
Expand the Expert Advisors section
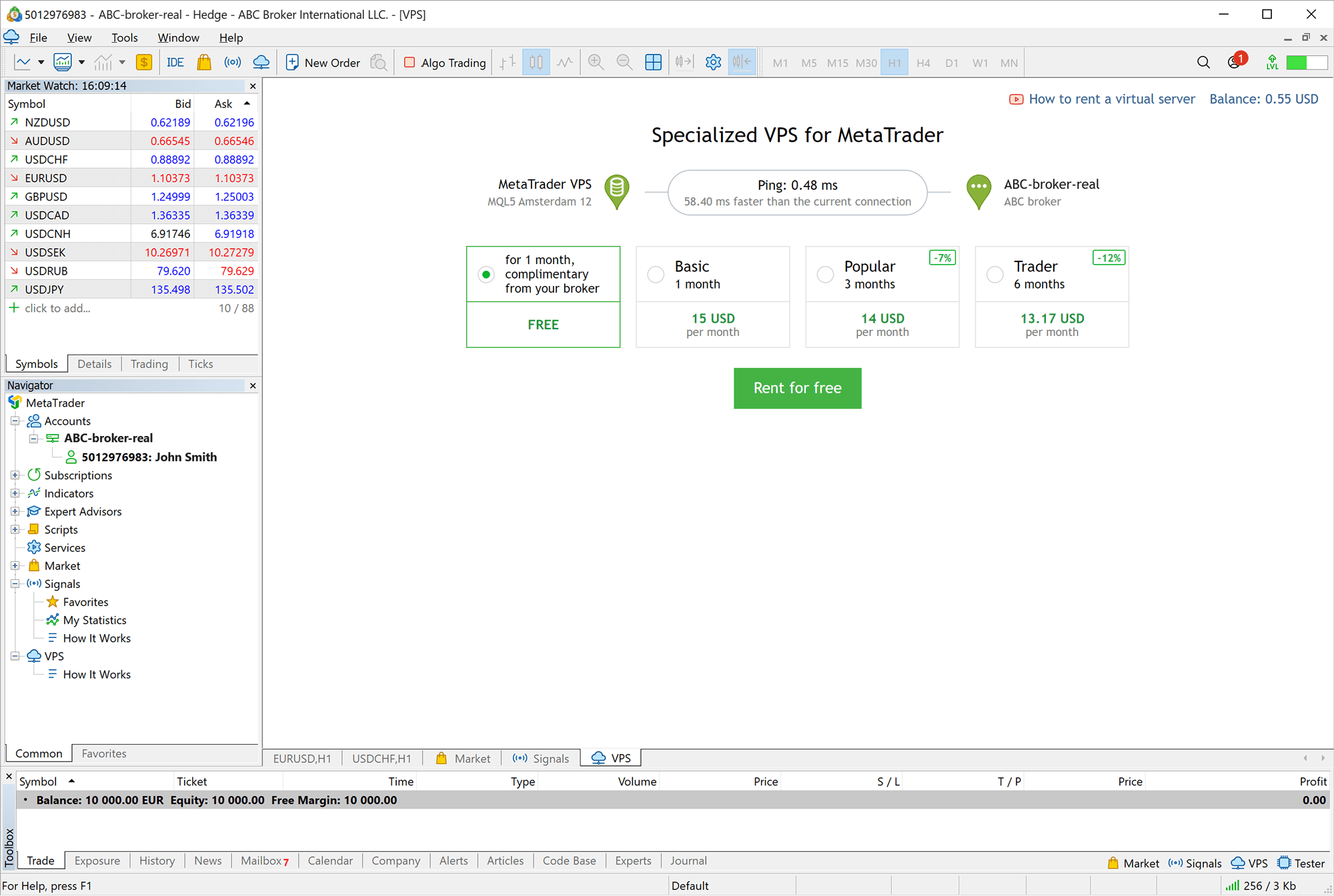(x=15, y=511)
